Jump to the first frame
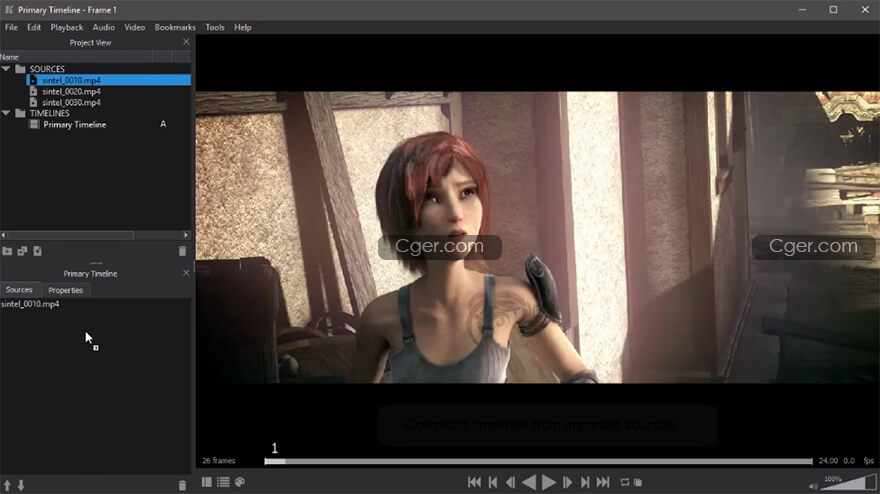The height and width of the screenshot is (494, 880). [474, 482]
